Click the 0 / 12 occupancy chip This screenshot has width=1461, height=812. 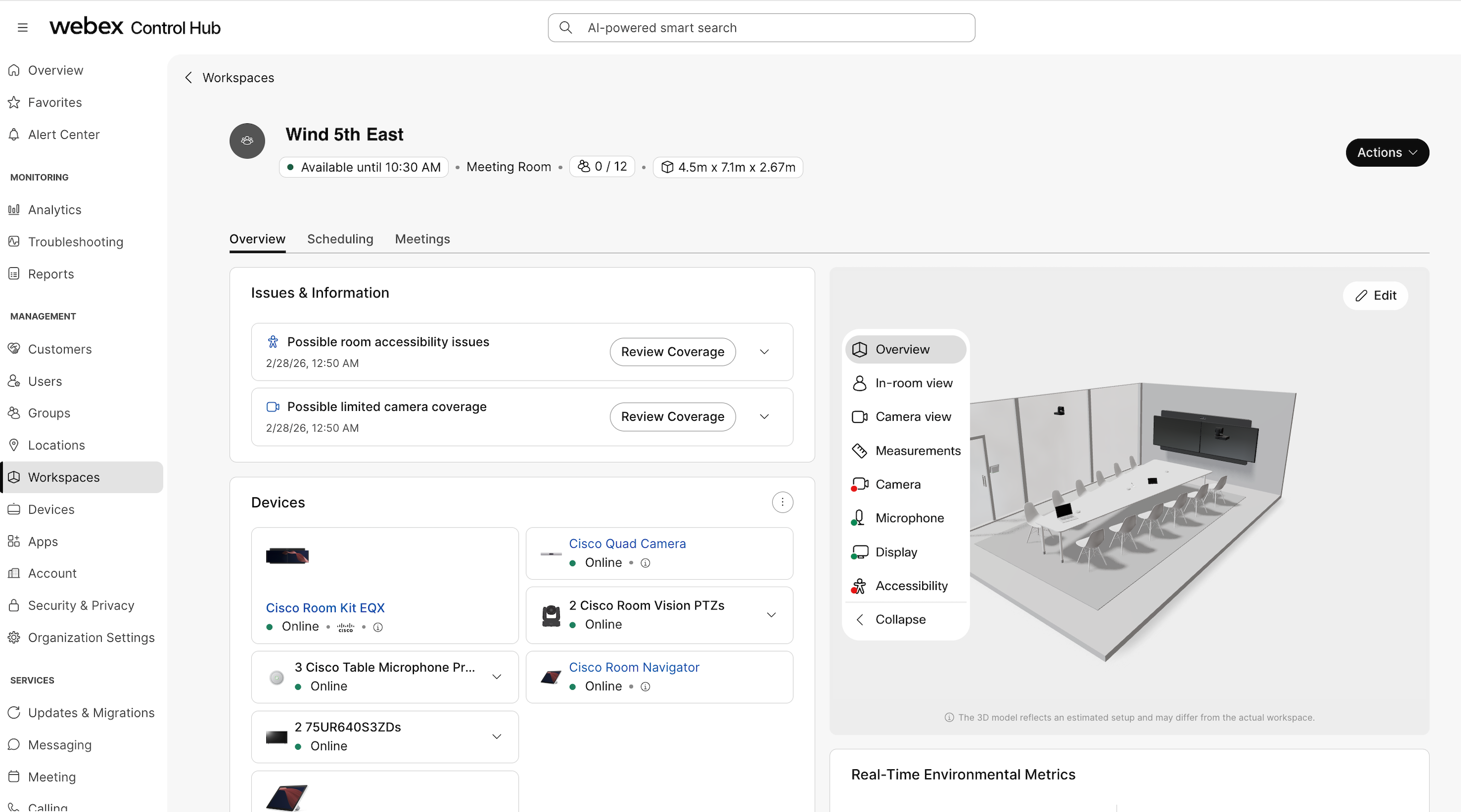click(602, 166)
